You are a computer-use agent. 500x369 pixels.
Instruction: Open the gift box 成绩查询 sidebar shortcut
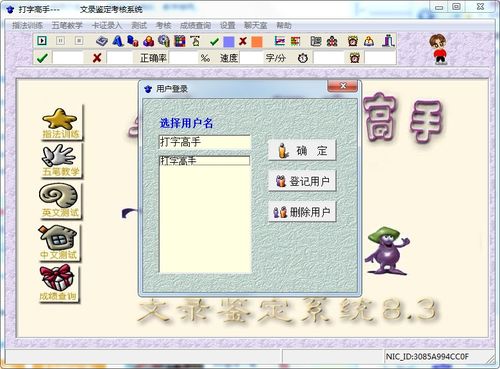pyautogui.click(x=59, y=283)
